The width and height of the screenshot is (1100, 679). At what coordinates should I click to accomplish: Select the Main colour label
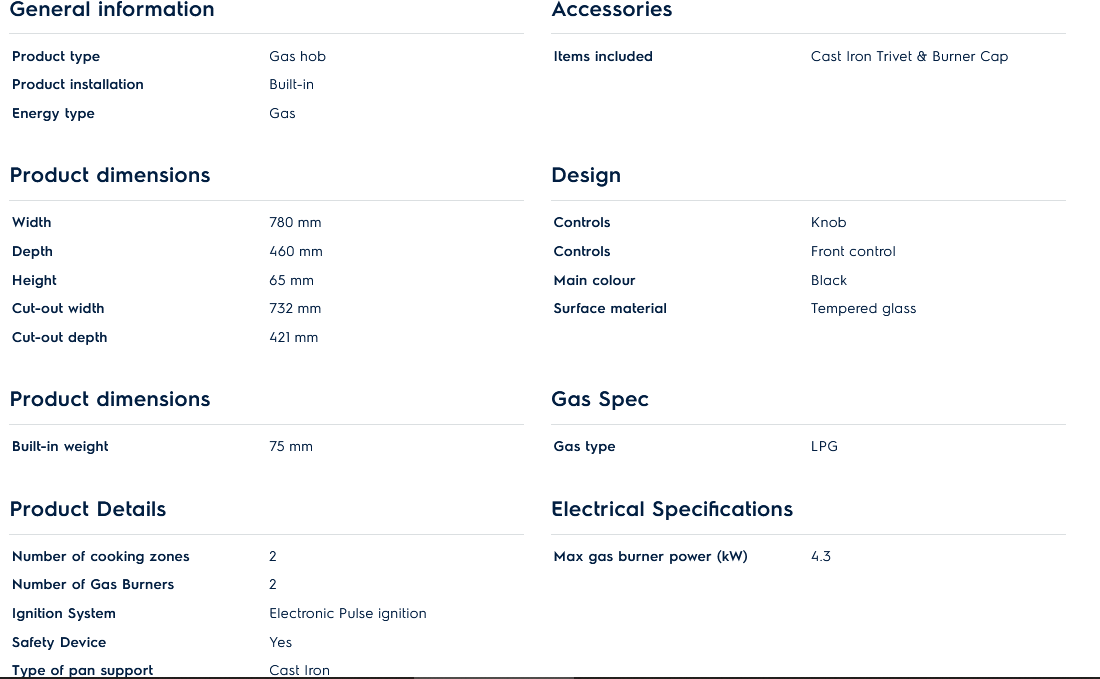pos(594,280)
